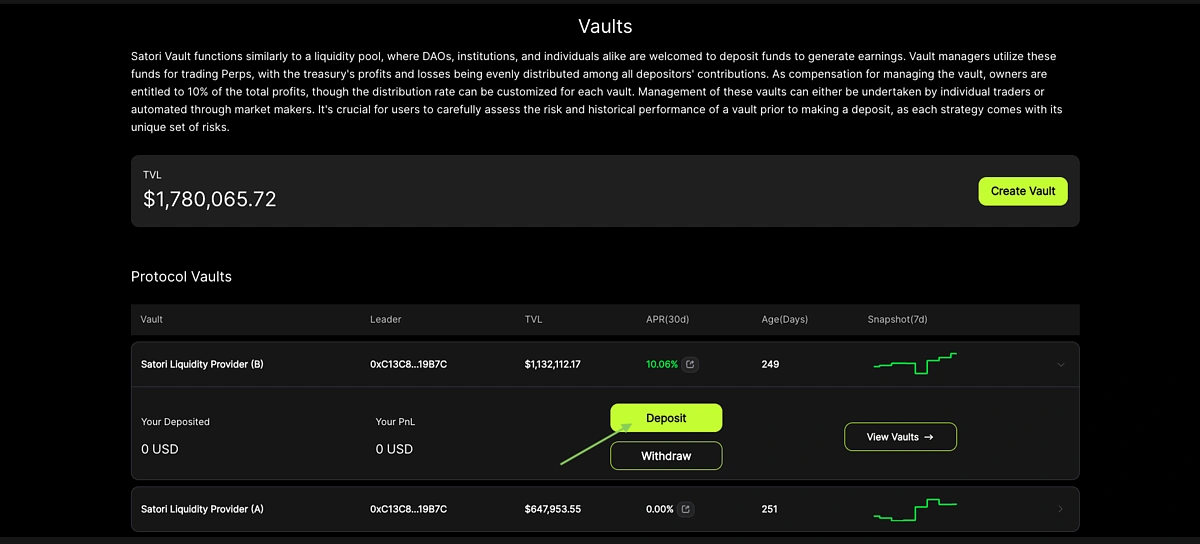Select the Age(Days) column header
The image size is (1200, 544).
point(785,319)
